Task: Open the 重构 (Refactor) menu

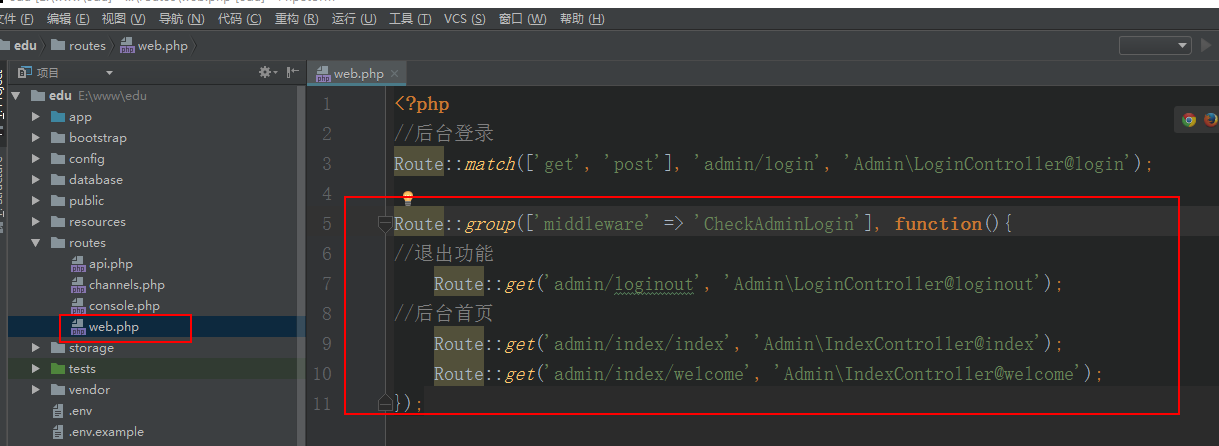Action: click(x=299, y=19)
